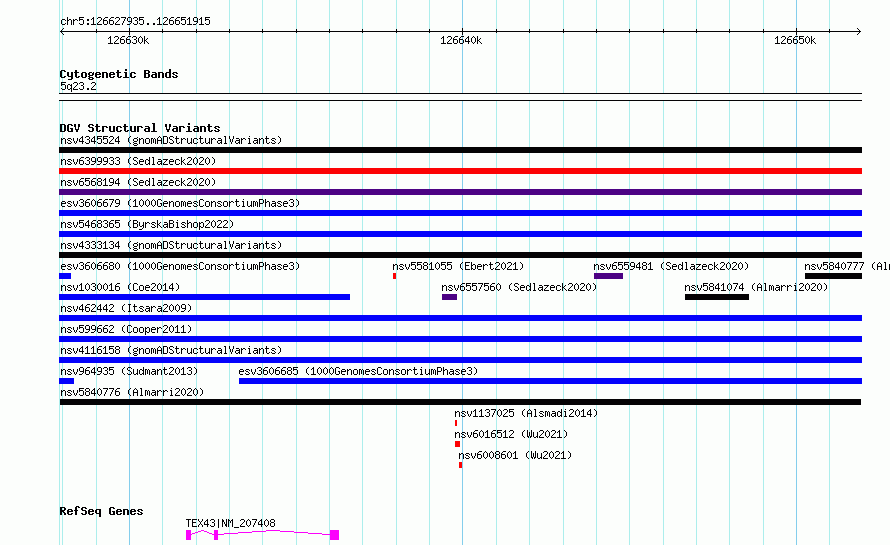Open nsv5468365 ByrskaBishop2022 label
Viewport: 890px width, 545px height.
point(147,224)
